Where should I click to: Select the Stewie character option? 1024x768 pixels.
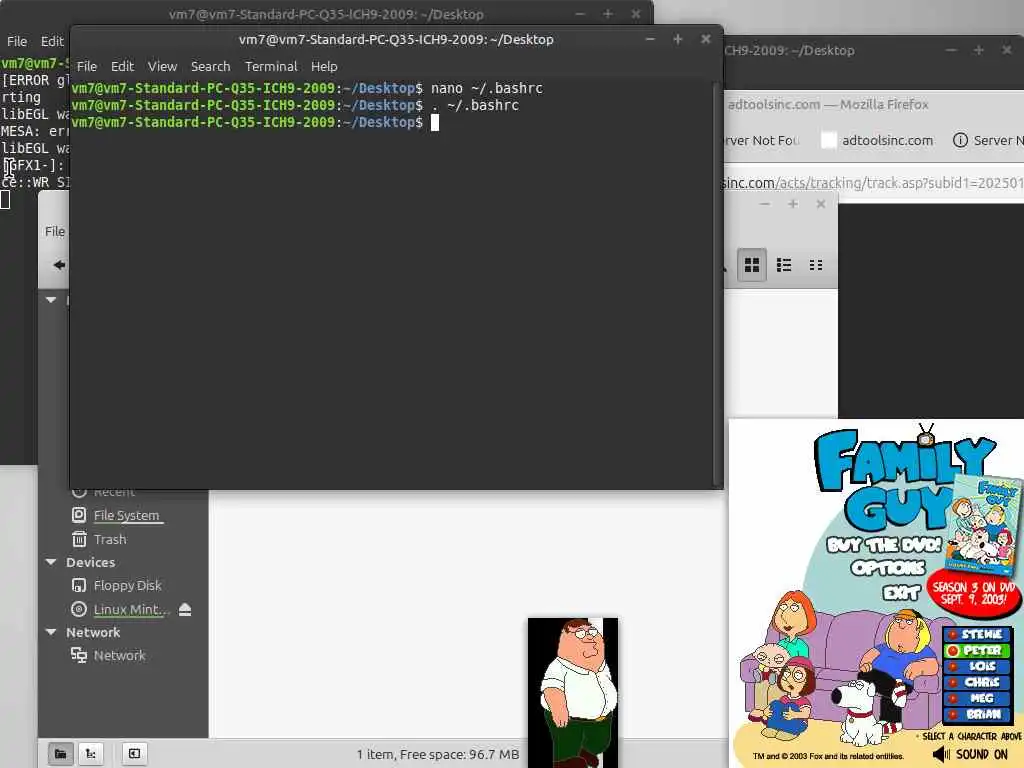point(977,634)
